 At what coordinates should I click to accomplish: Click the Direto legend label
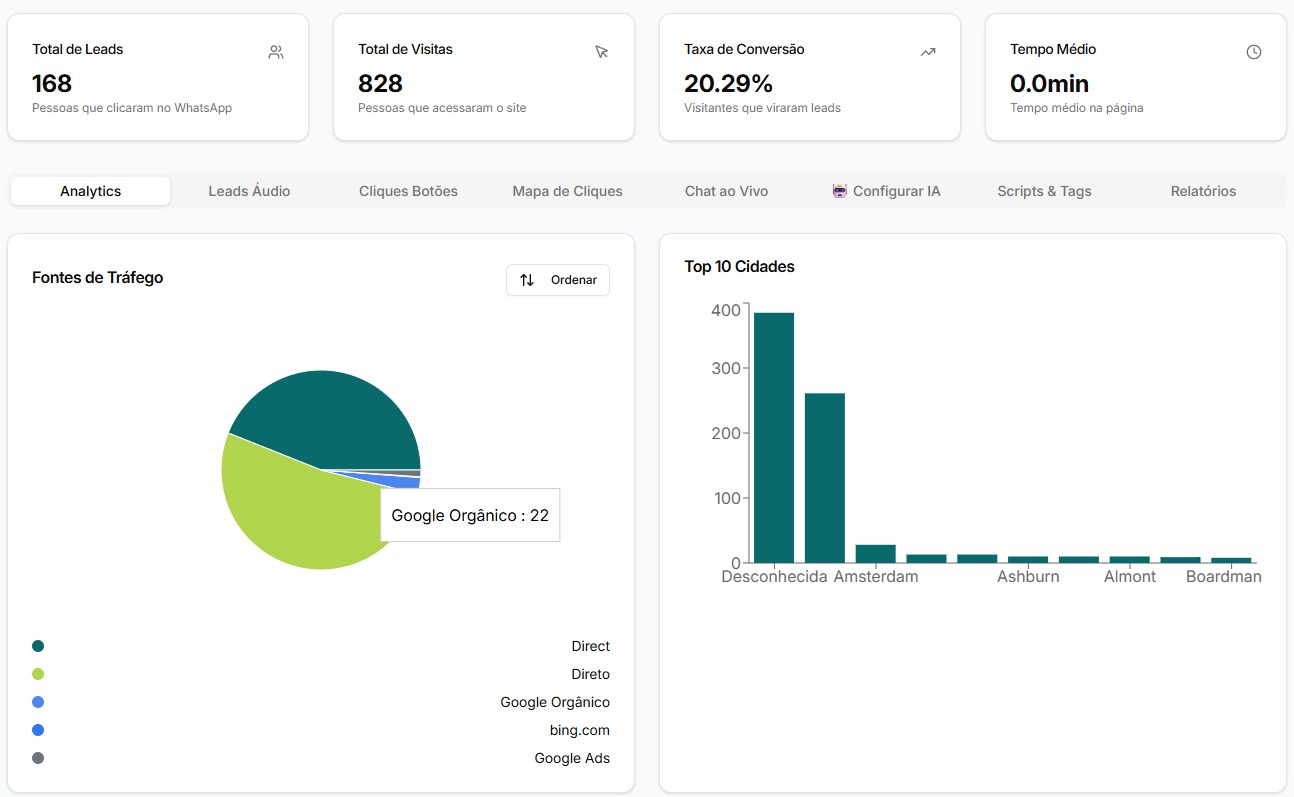pyautogui.click(x=591, y=674)
